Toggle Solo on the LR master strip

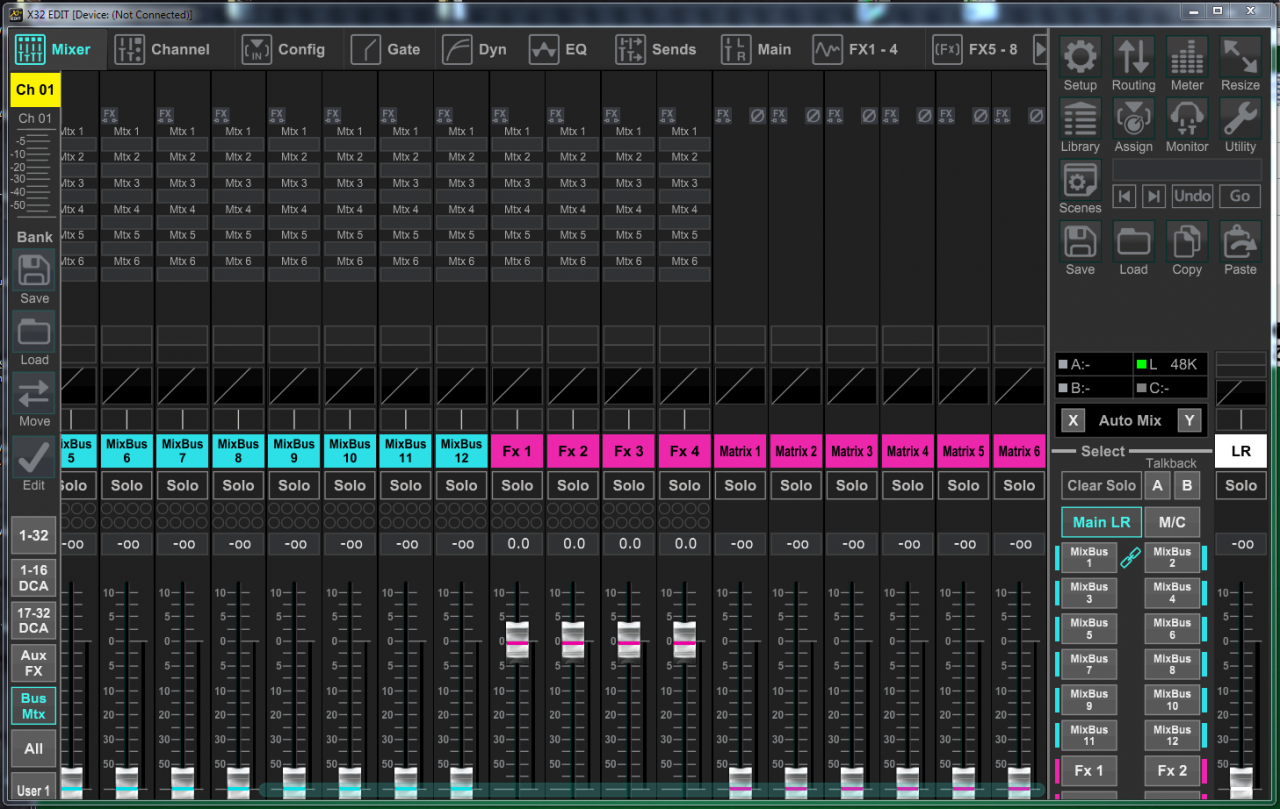[x=1241, y=486]
